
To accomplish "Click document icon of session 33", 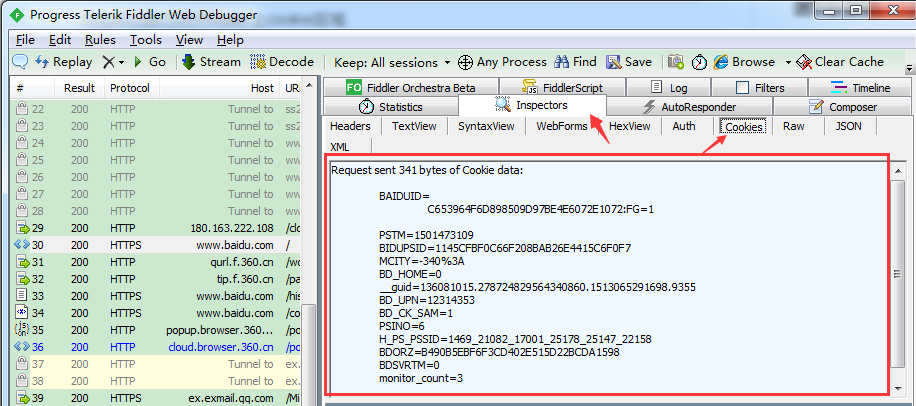I will [x=22, y=296].
